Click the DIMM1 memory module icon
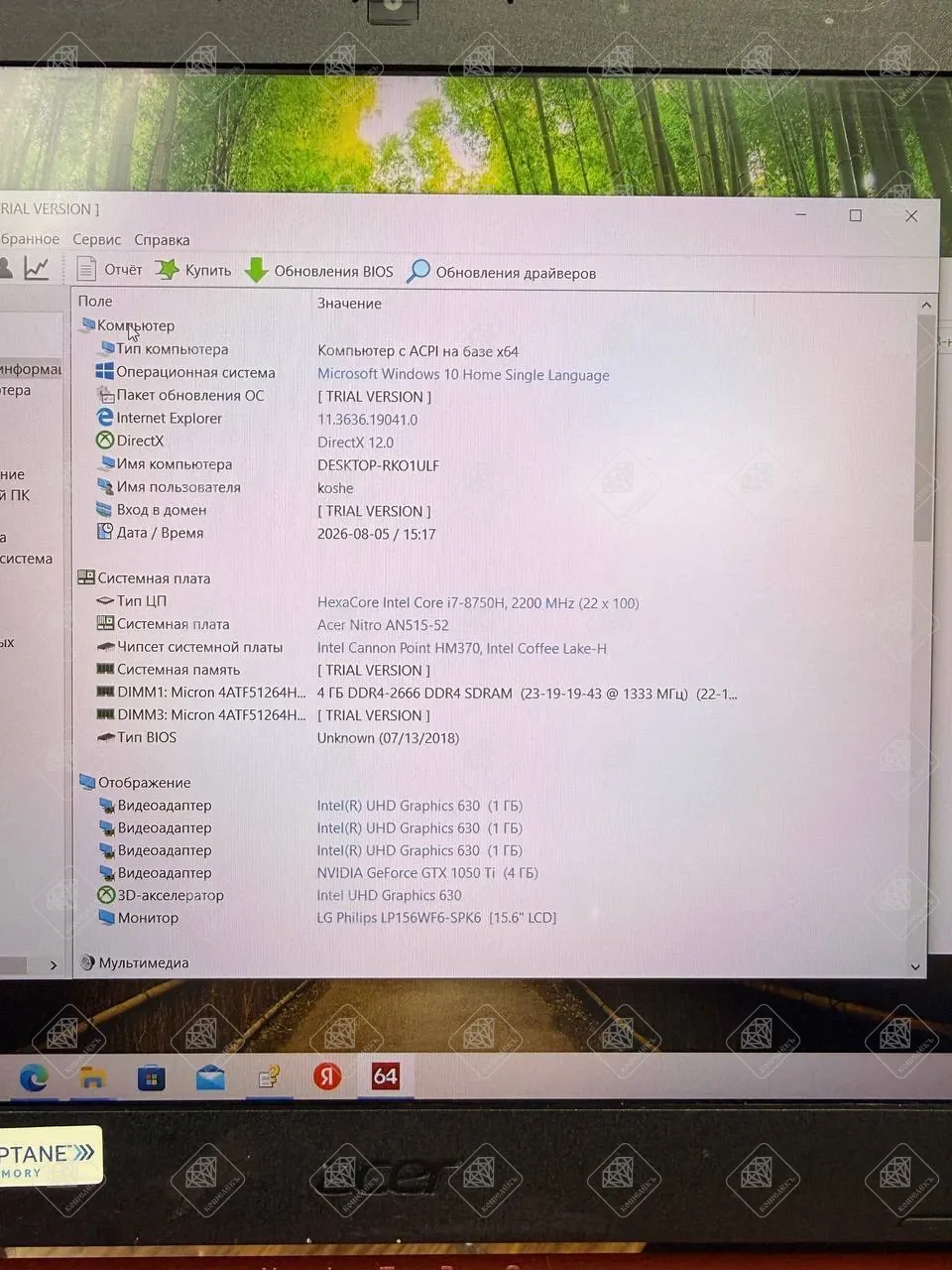952x1270 pixels. point(105,692)
